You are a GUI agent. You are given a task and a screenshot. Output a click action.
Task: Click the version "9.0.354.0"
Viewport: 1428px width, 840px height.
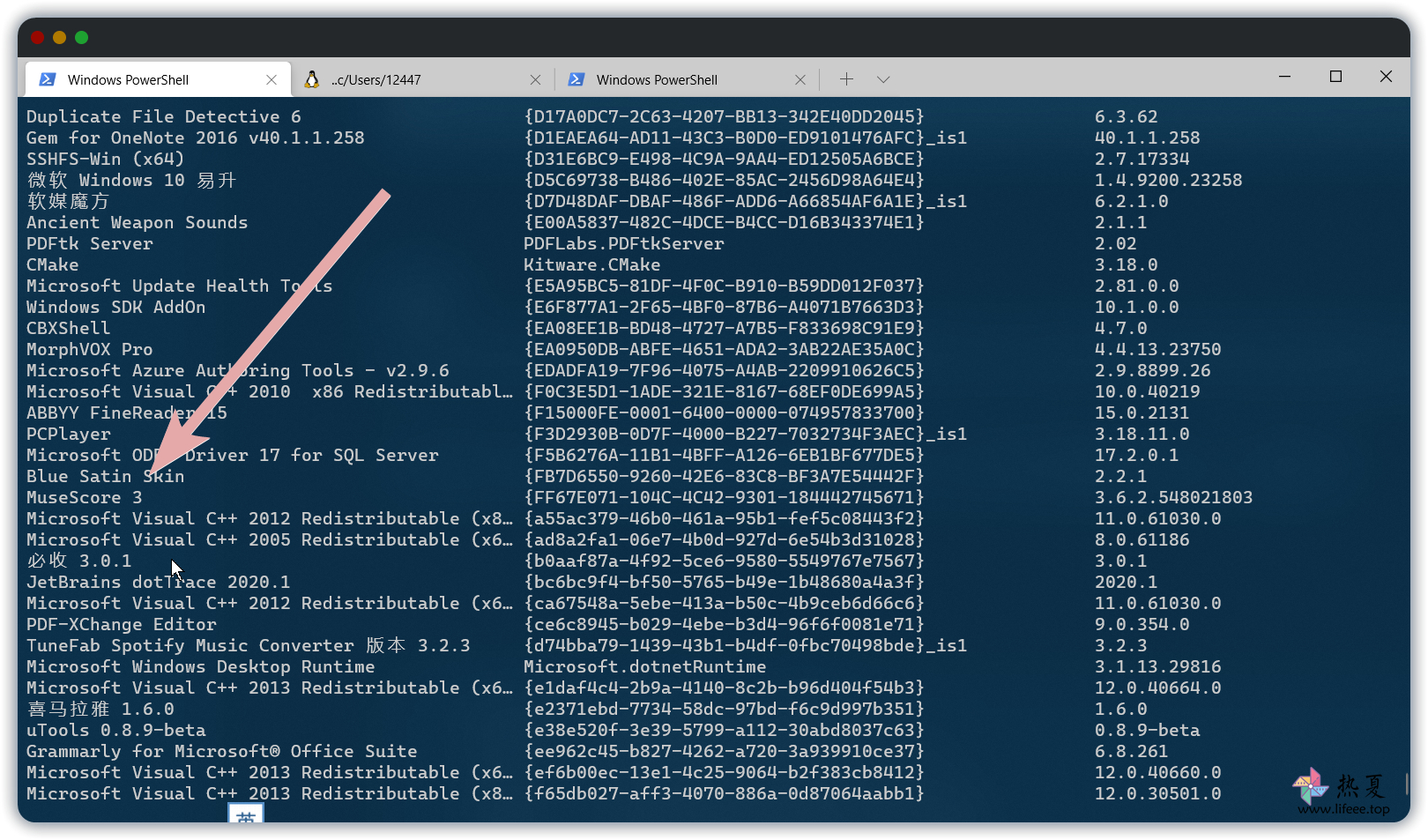(x=1142, y=624)
